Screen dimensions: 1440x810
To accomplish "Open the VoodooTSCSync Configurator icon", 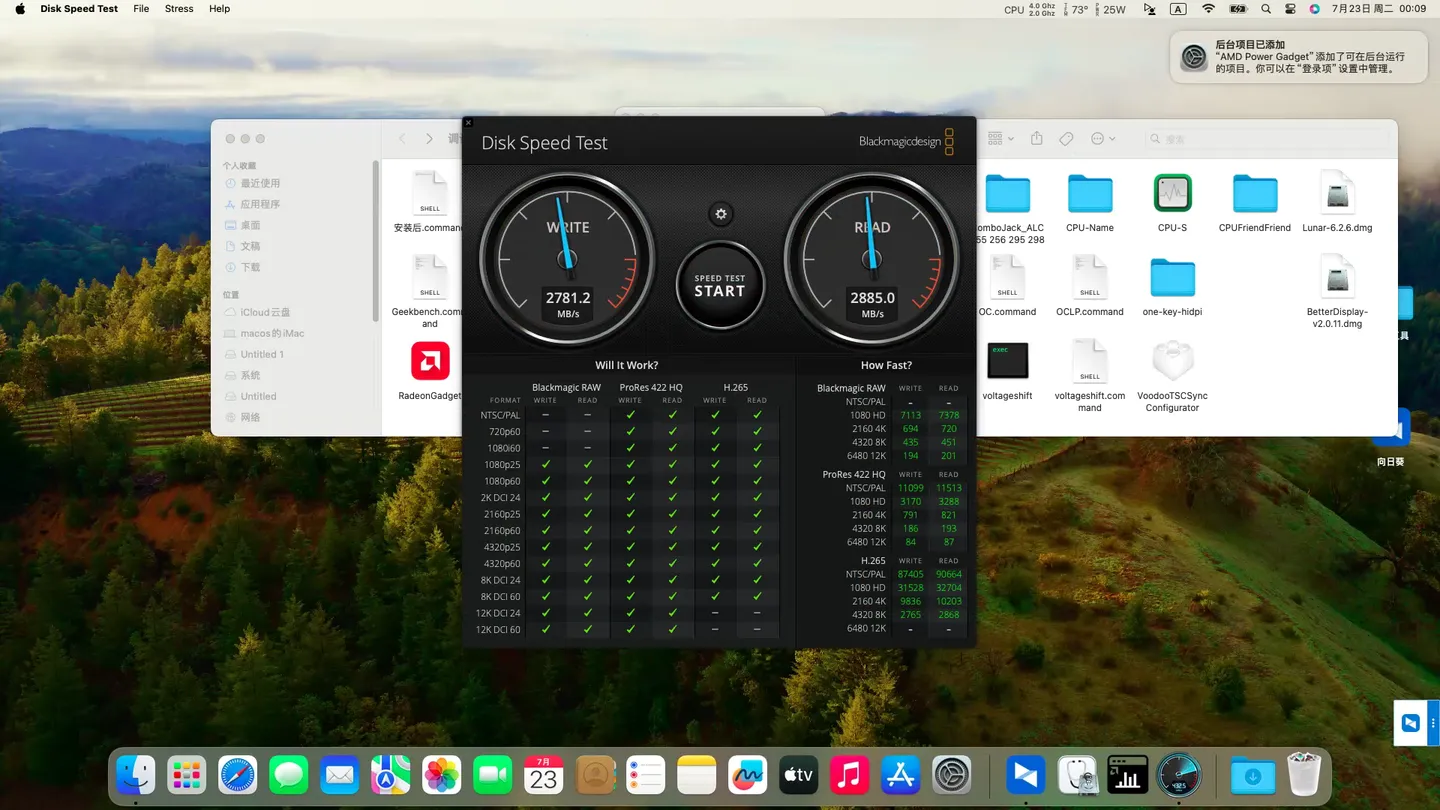I will 1172,361.
